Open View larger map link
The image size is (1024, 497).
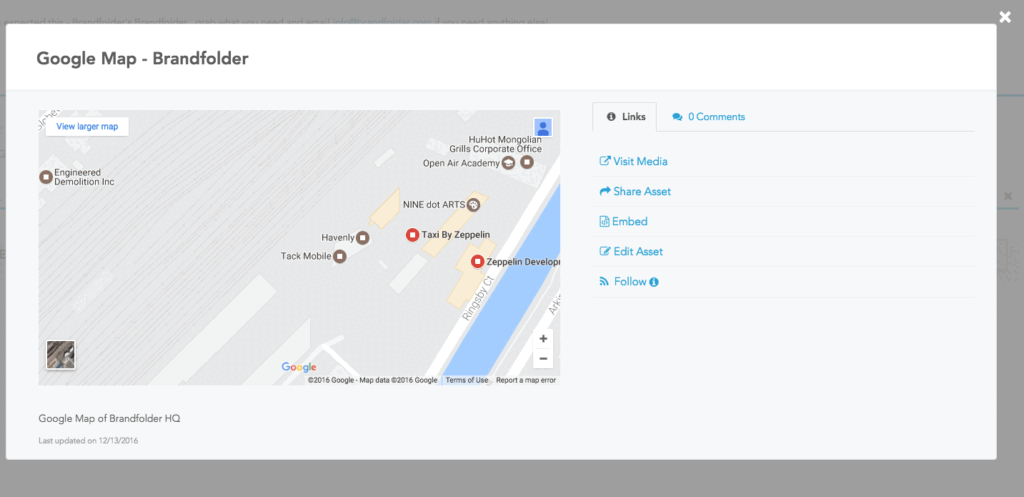click(87, 127)
